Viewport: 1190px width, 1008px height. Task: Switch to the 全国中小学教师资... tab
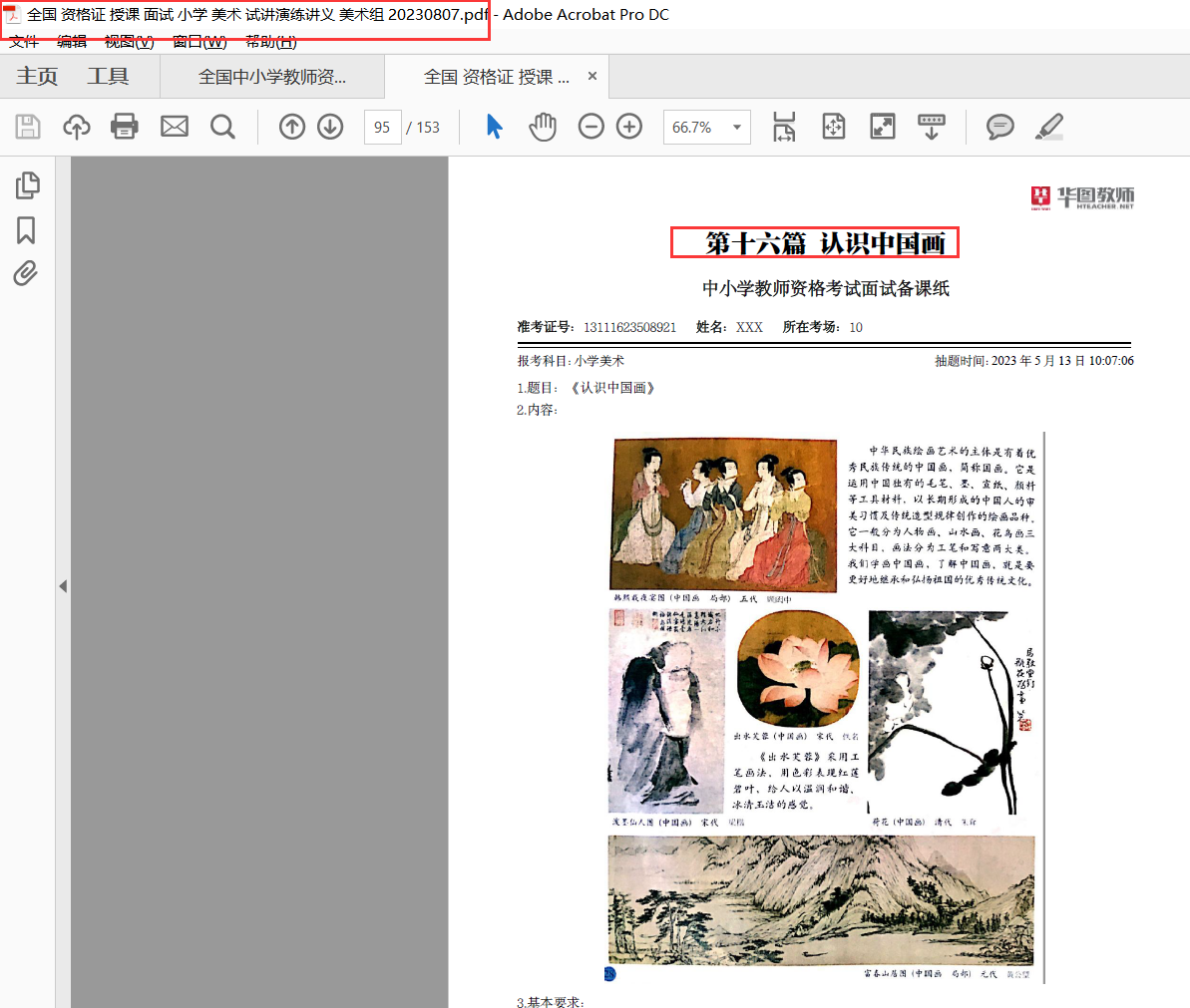point(272,77)
